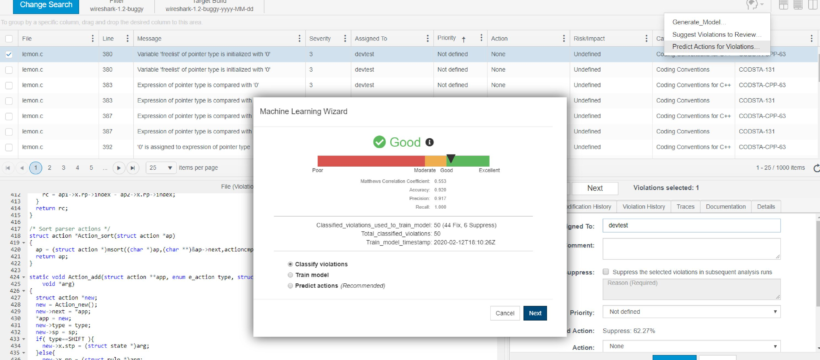Choose Suggest Violations to Review entry

[x=716, y=35]
